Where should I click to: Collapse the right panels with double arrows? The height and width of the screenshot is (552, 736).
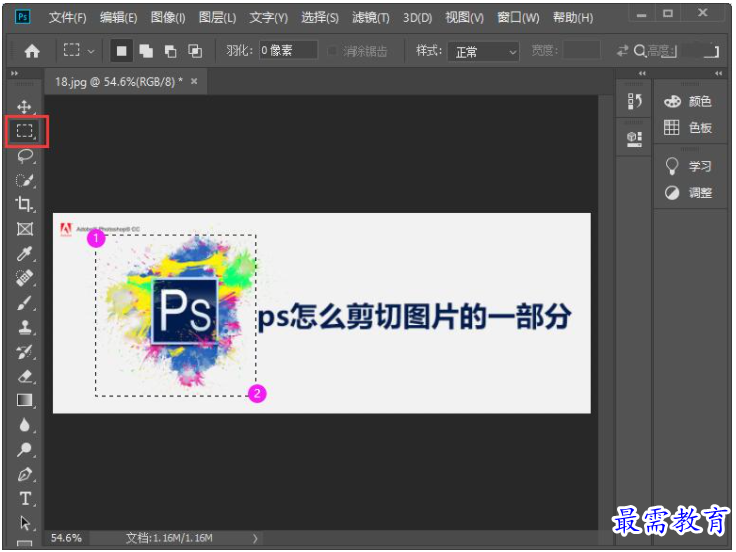click(x=718, y=73)
